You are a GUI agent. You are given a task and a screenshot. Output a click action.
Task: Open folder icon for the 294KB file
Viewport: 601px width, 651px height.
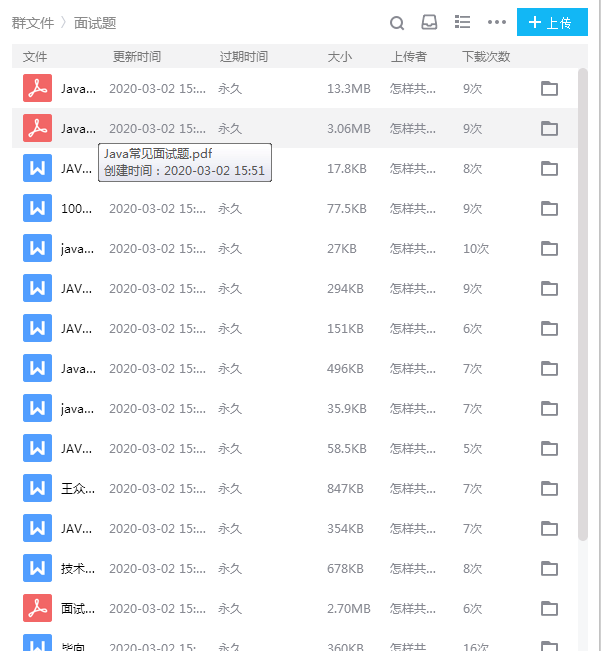pos(549,288)
